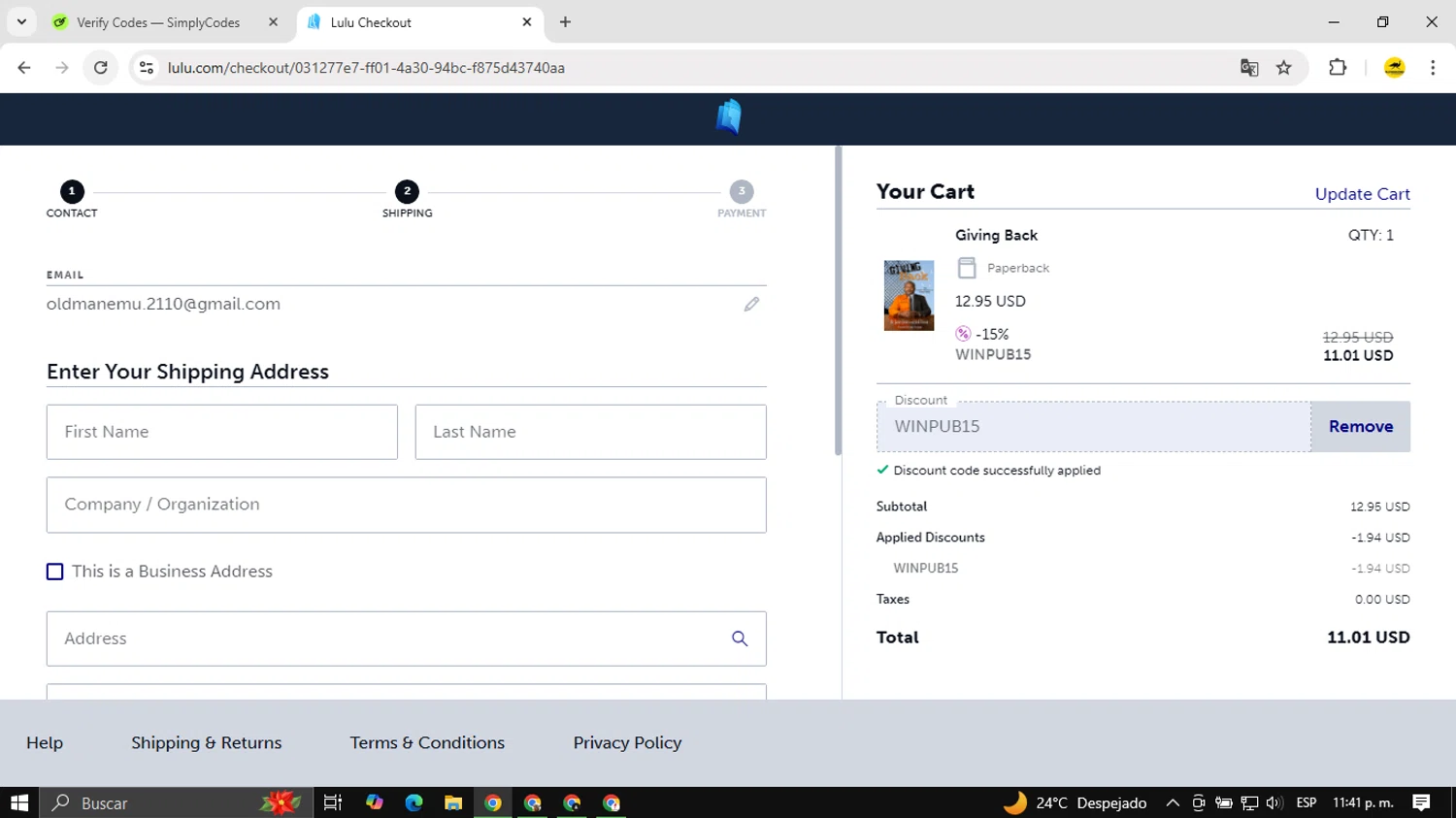
Task: Click the Address input field
Action: 407,638
